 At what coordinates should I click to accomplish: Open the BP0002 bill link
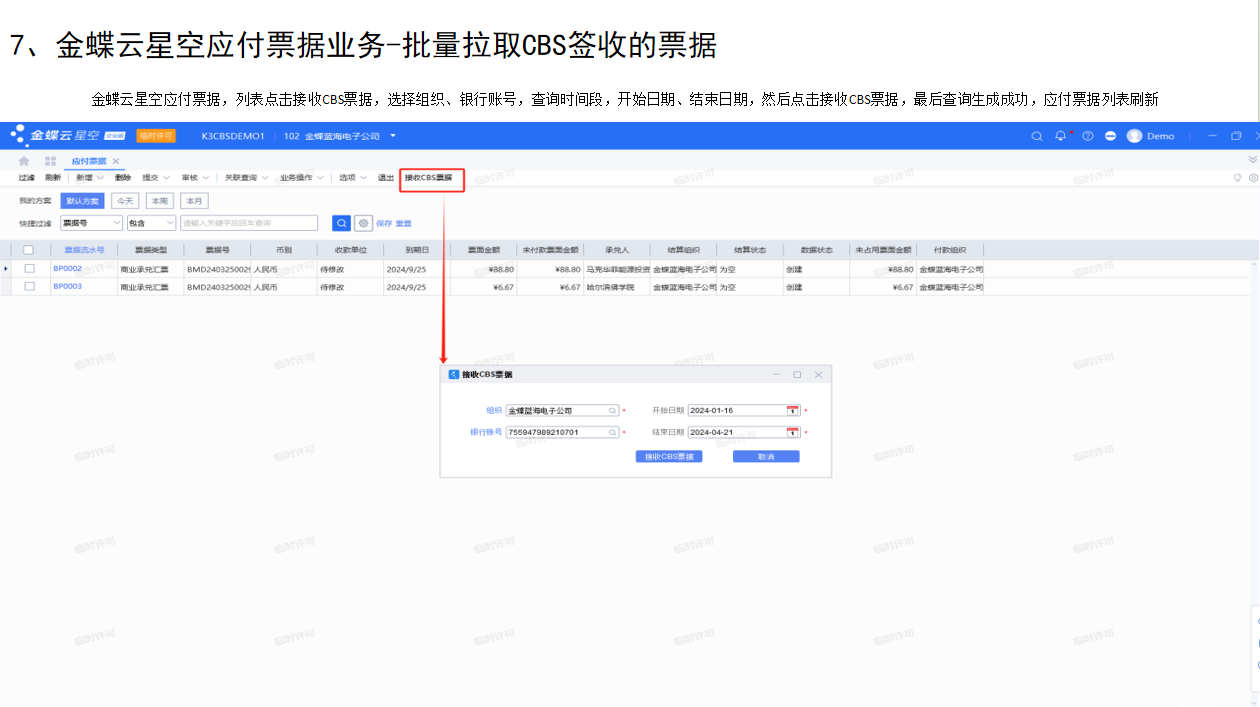click(67, 268)
